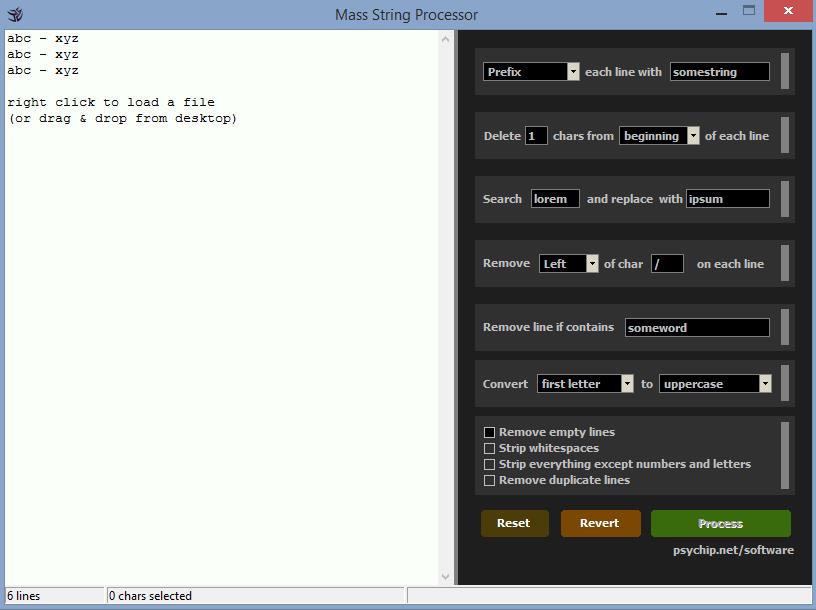The width and height of the screenshot is (816, 610).
Task: Click the 'ipsum' replace input field
Action: coord(728,199)
